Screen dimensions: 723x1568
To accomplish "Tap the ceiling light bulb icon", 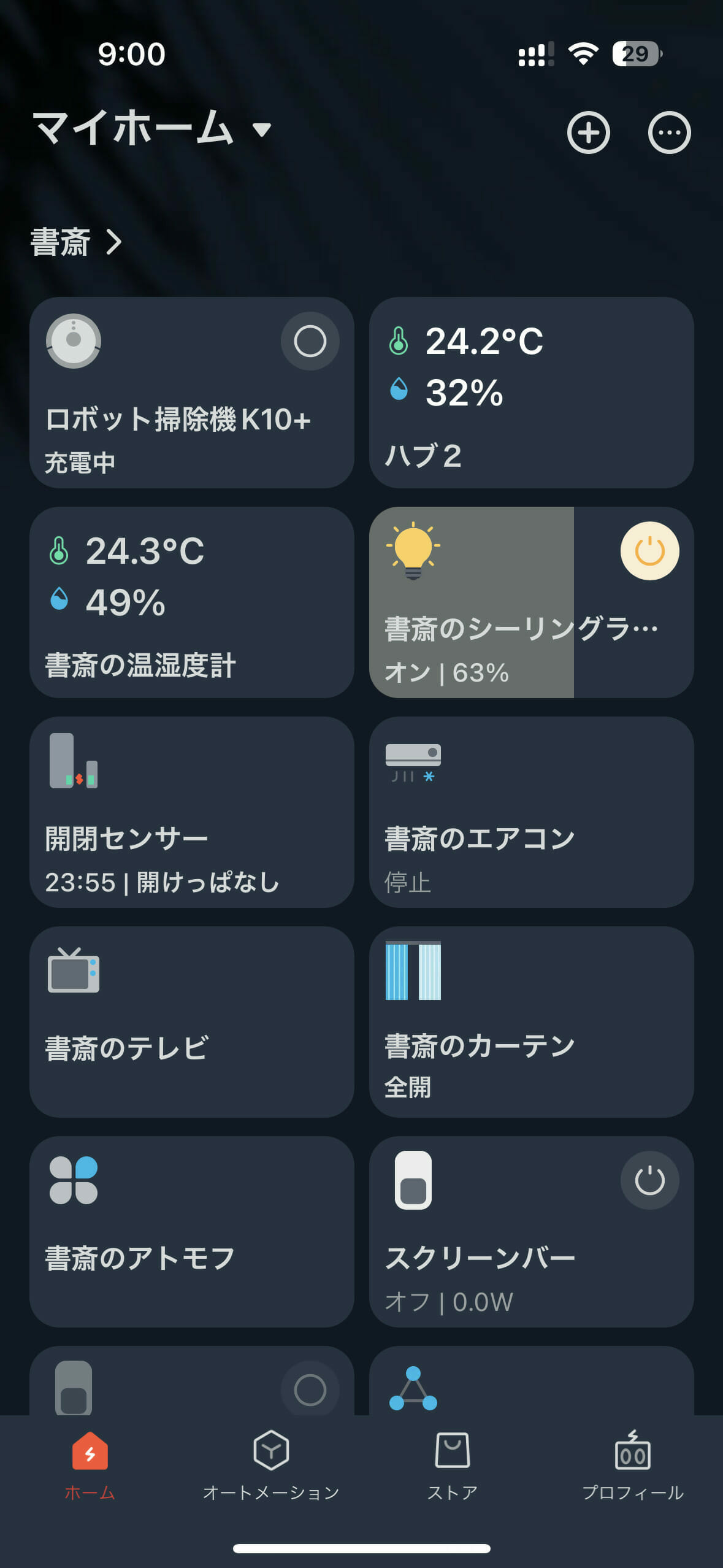I will coord(413,551).
